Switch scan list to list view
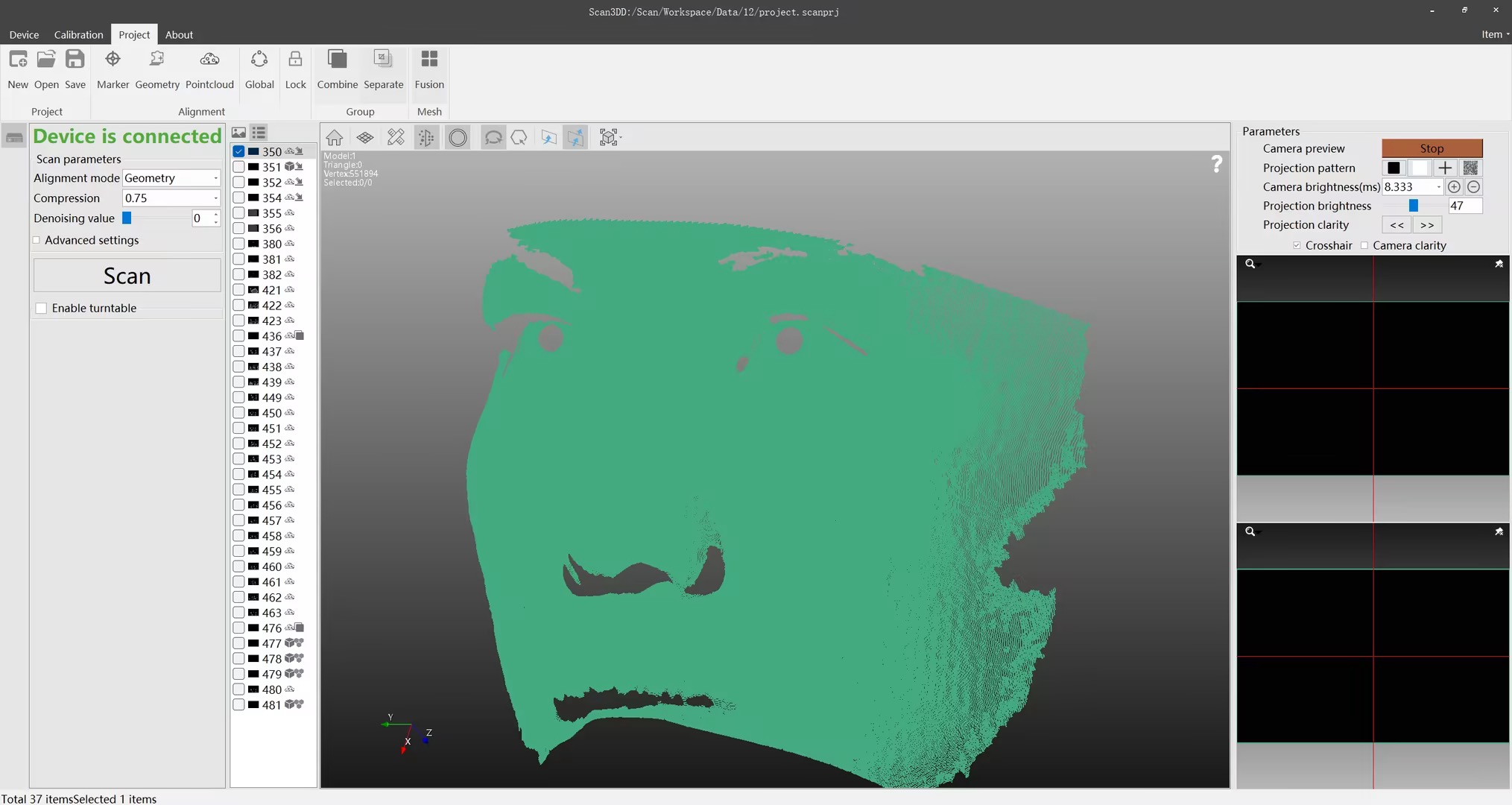Screen dimensions: 1512x805 point(259,133)
